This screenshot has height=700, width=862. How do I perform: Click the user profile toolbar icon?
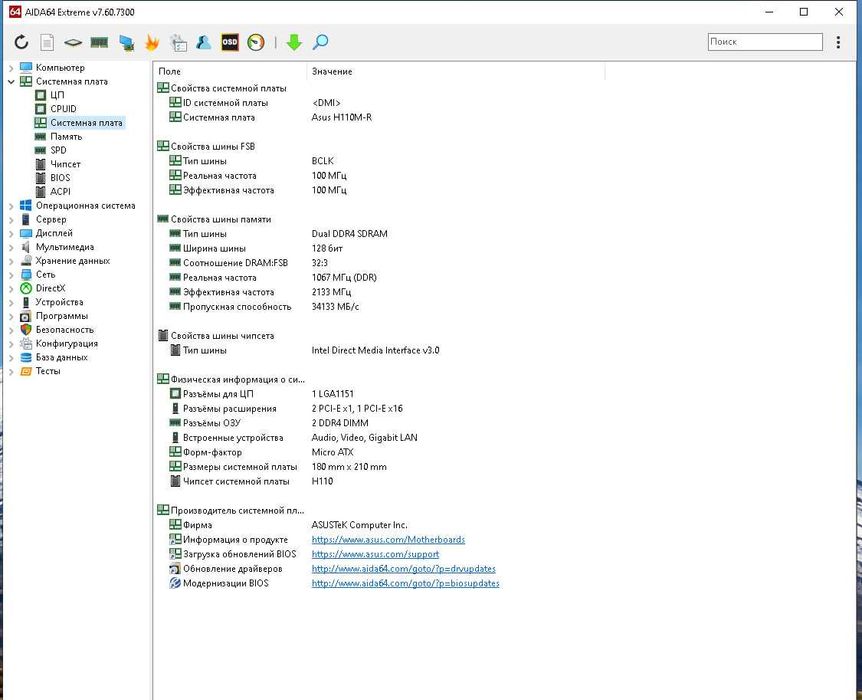tap(204, 42)
